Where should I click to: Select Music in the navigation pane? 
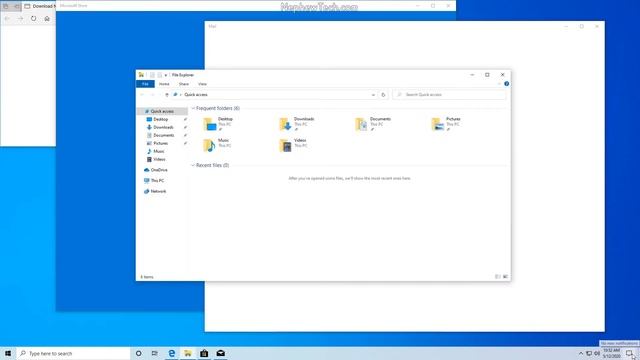[158, 151]
